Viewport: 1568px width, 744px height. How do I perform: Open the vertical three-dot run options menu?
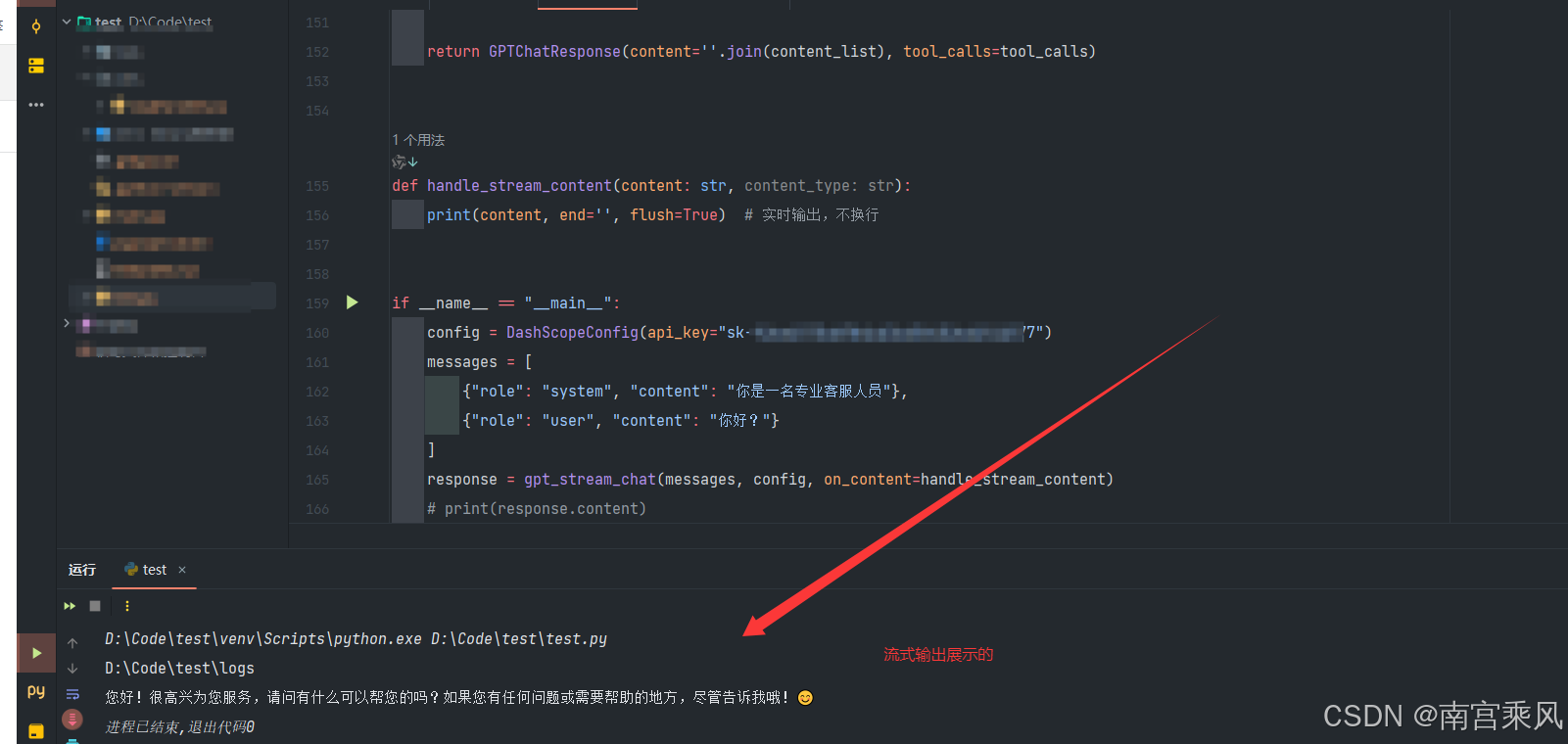click(127, 606)
